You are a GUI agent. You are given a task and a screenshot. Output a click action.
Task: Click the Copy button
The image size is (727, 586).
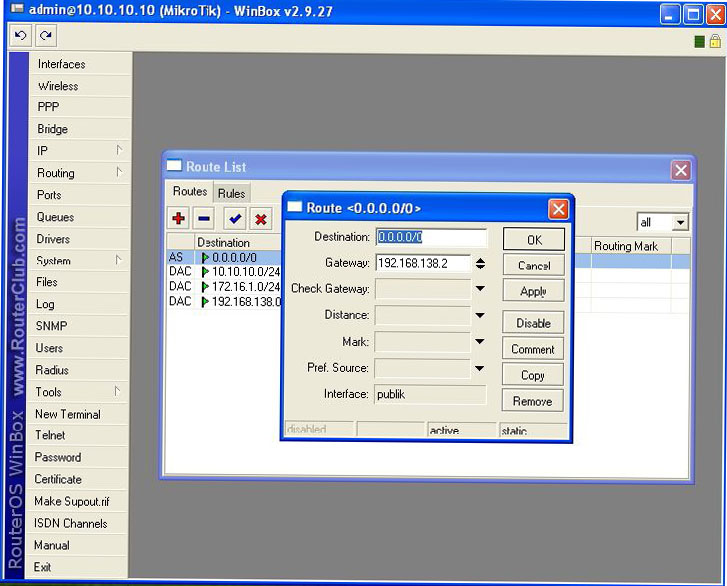coord(533,375)
